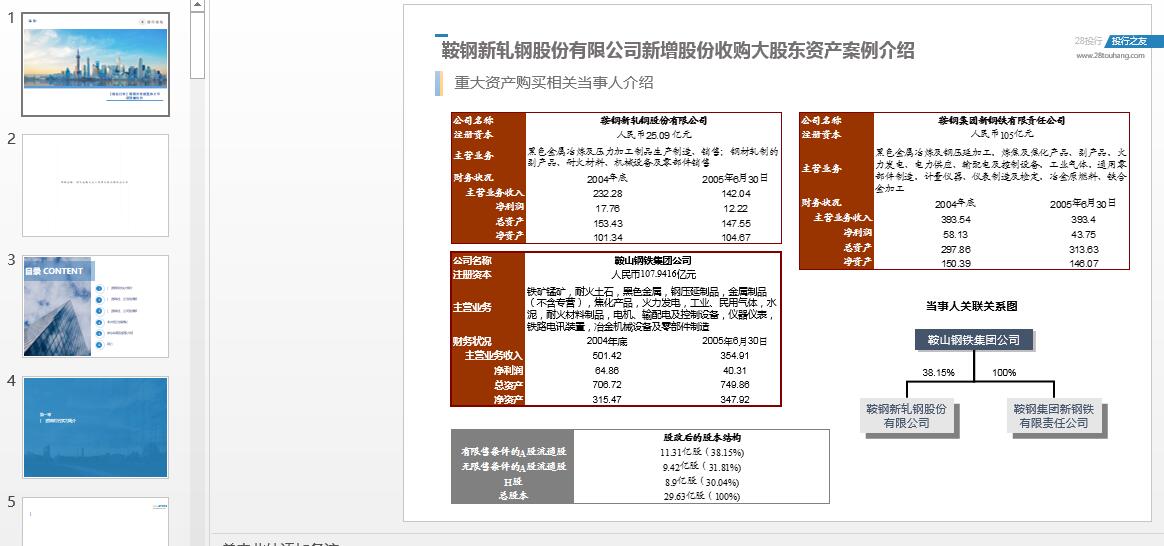Click the 2005年6月30日 header in the 鞍钢集团新钢铁 table
The width and height of the screenshot is (1164, 546).
(1083, 203)
